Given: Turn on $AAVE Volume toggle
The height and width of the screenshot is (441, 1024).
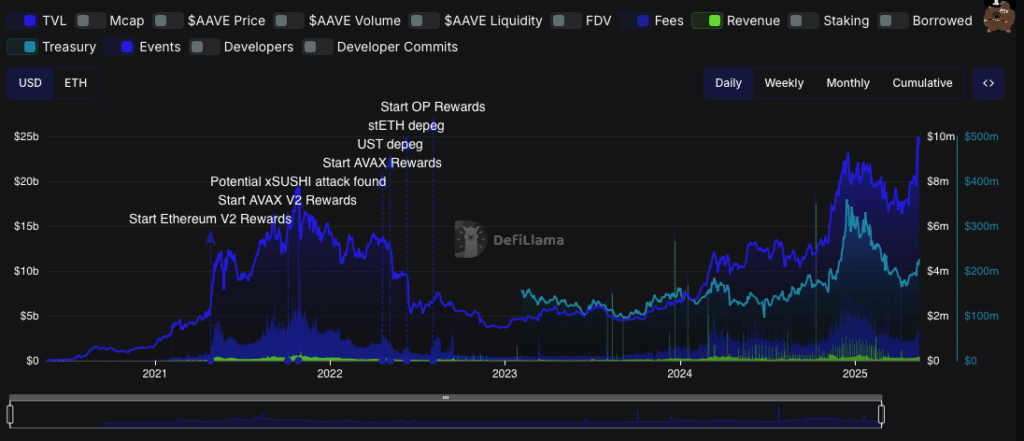Looking at the screenshot, I should (x=289, y=21).
